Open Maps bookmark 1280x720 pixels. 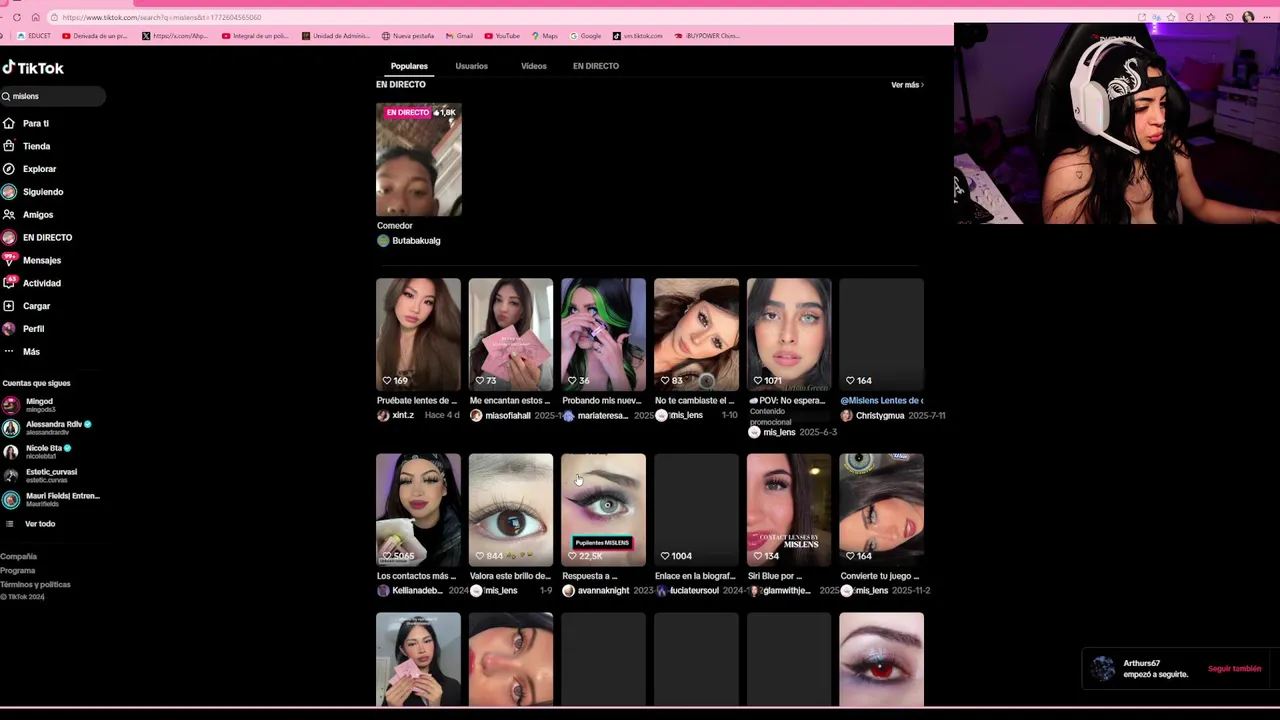(x=545, y=36)
